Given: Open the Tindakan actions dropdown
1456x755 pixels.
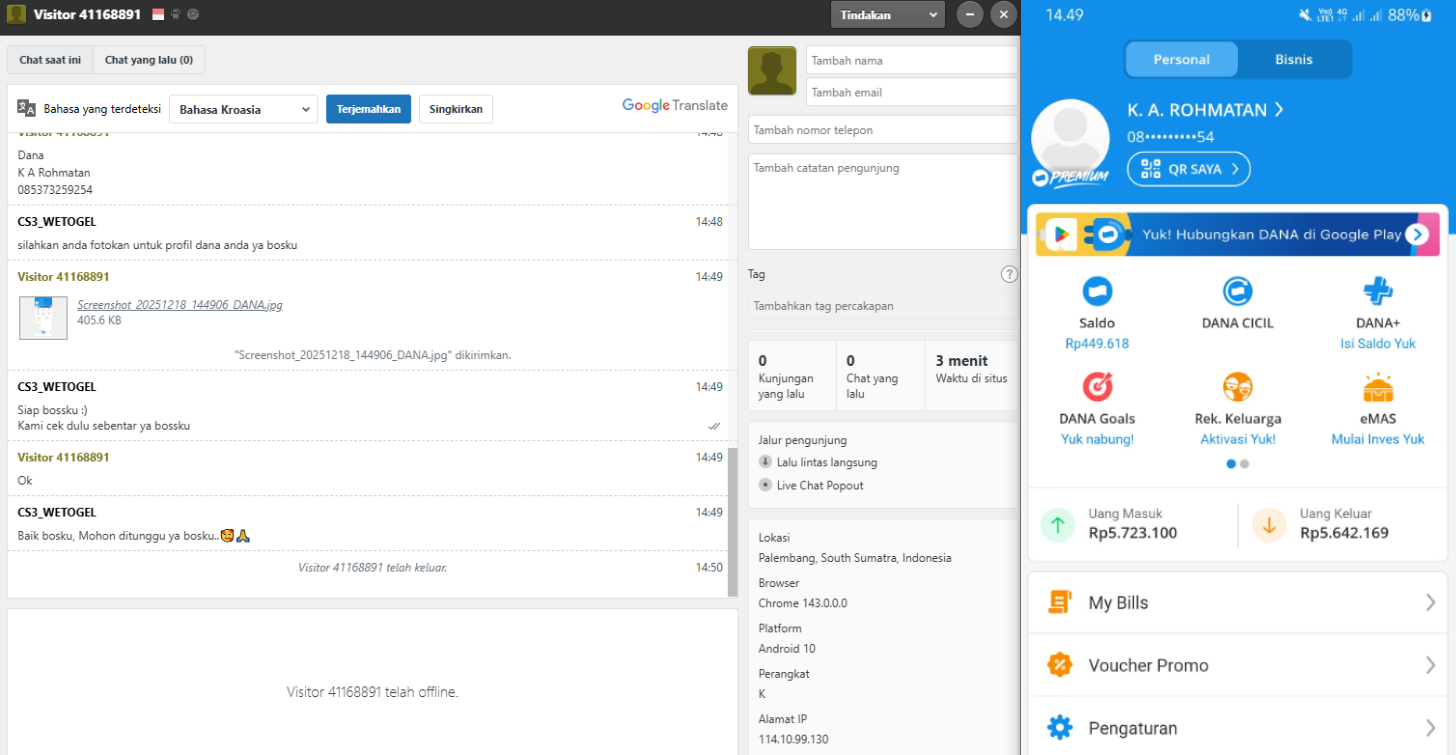Looking at the screenshot, I should (x=888, y=15).
